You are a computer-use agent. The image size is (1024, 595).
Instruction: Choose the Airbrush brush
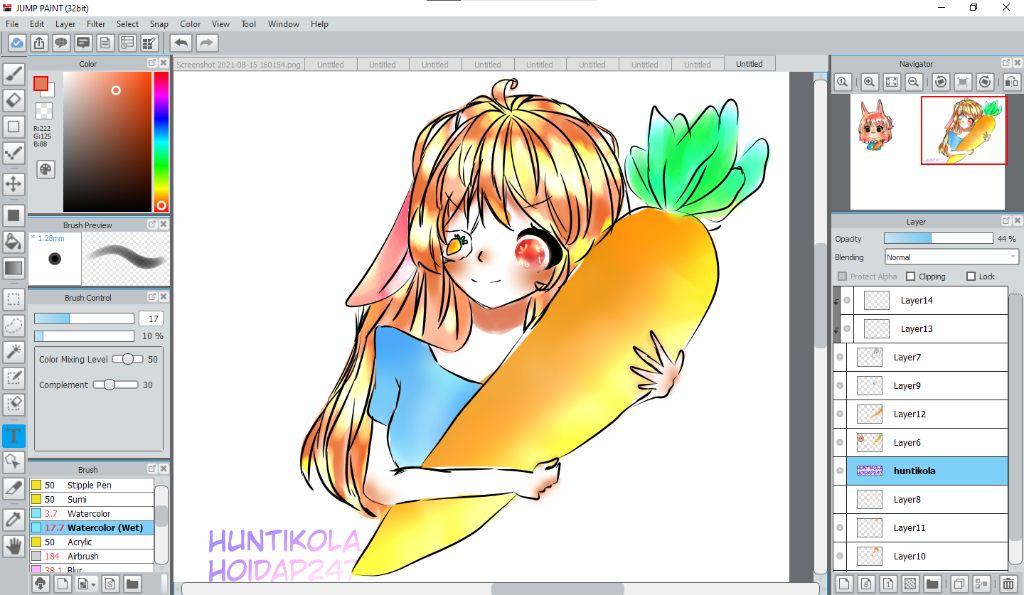(91, 556)
